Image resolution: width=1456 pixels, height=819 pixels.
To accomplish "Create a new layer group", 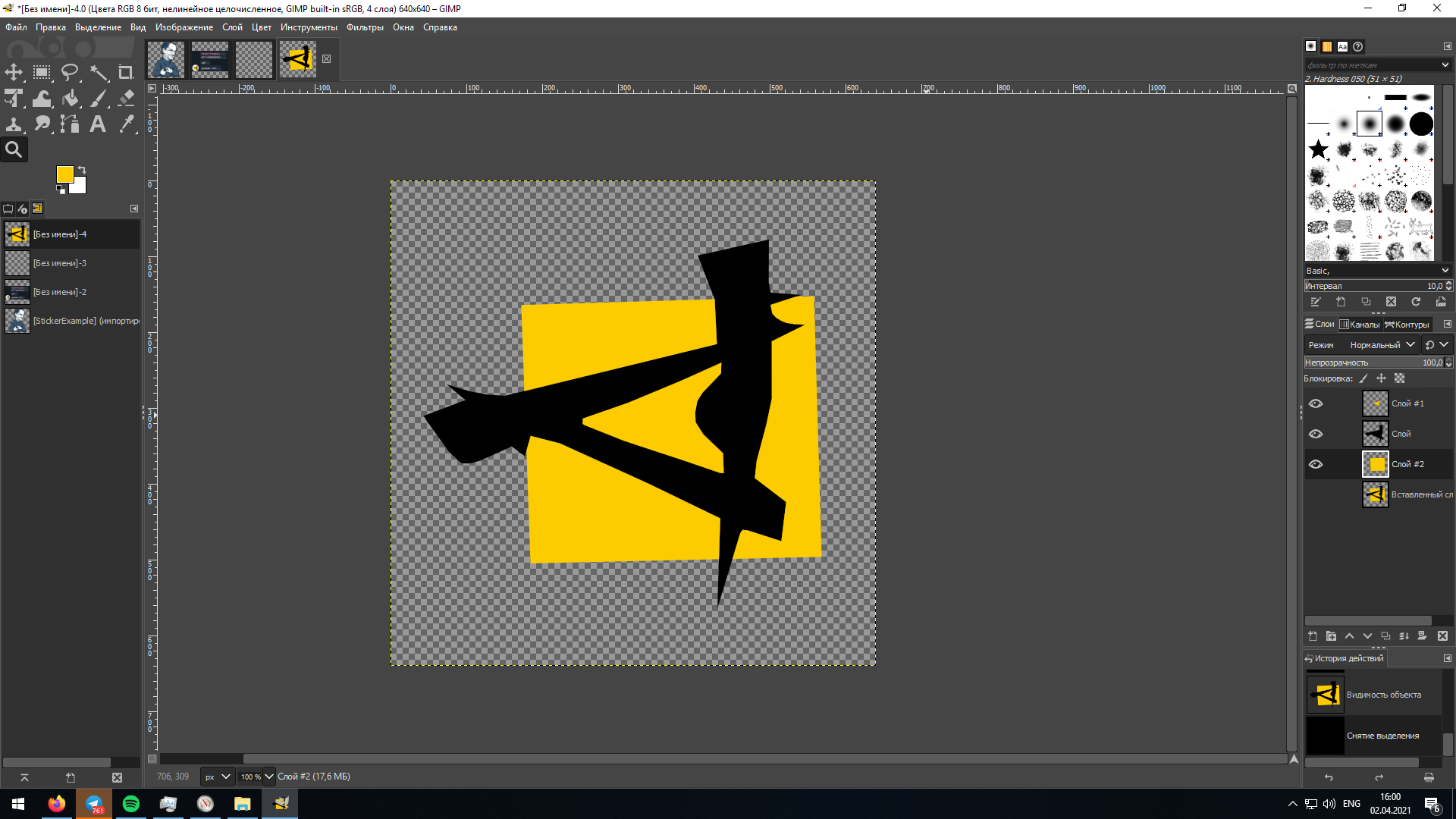I will [x=1331, y=636].
